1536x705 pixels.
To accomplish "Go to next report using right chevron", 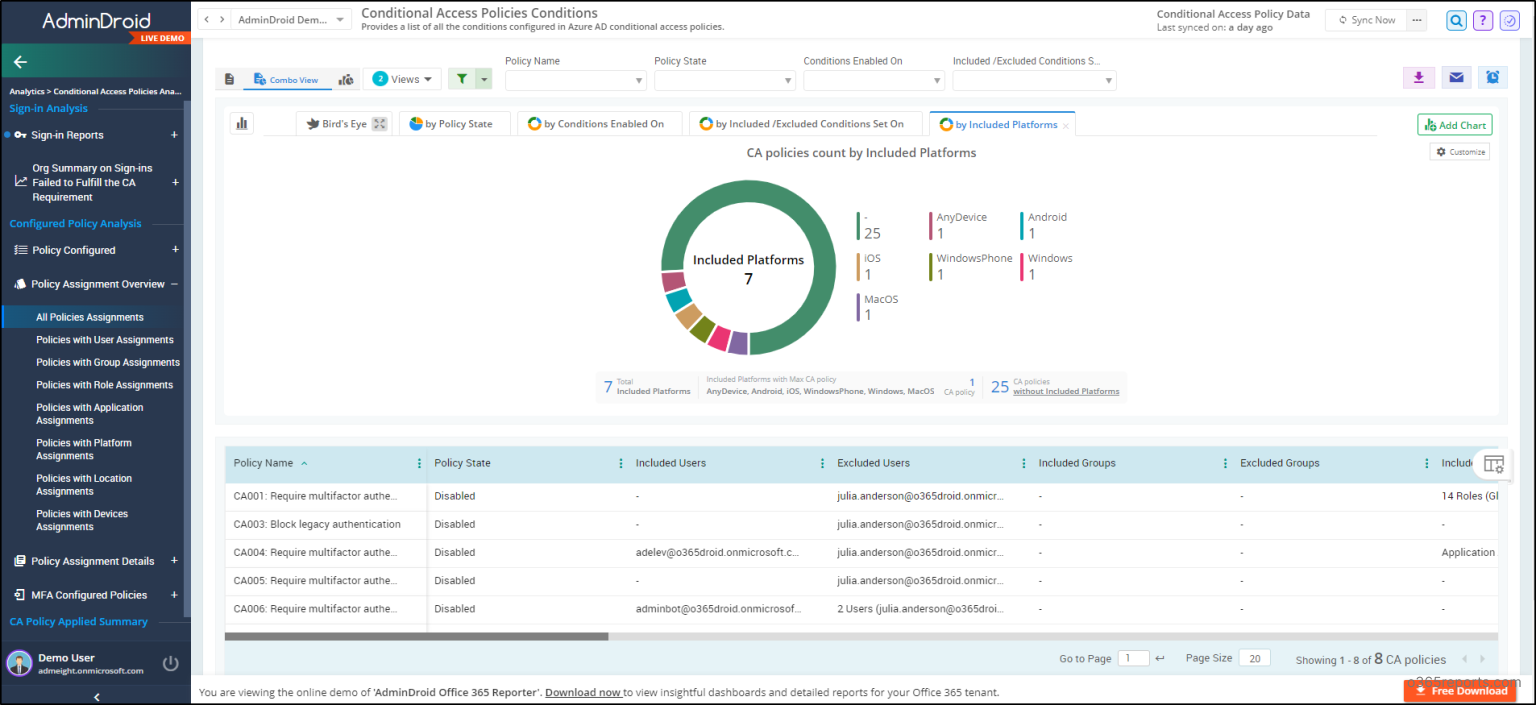I will [x=221, y=20].
